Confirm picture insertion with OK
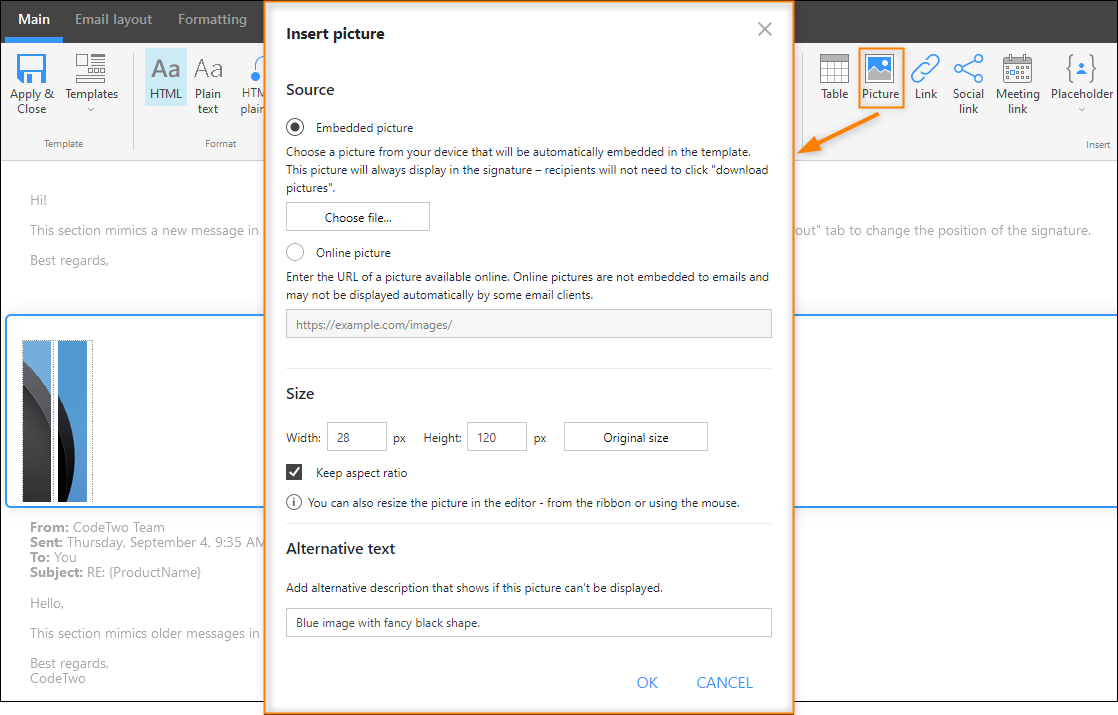Image resolution: width=1118 pixels, height=715 pixels. [x=646, y=682]
